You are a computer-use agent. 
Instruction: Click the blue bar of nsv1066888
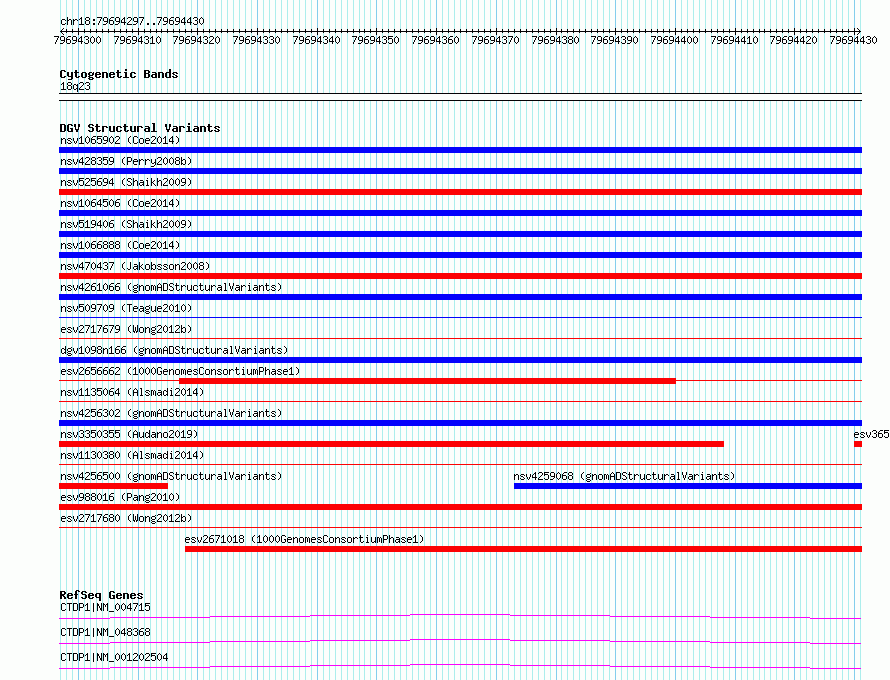tap(460, 255)
